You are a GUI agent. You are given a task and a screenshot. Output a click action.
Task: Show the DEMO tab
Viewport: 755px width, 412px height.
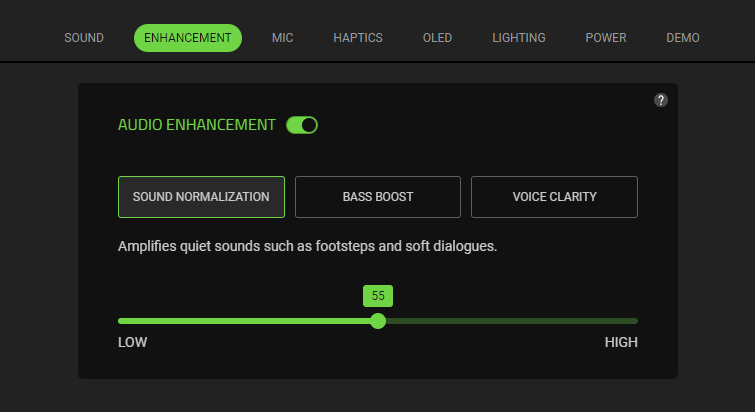[x=683, y=38]
